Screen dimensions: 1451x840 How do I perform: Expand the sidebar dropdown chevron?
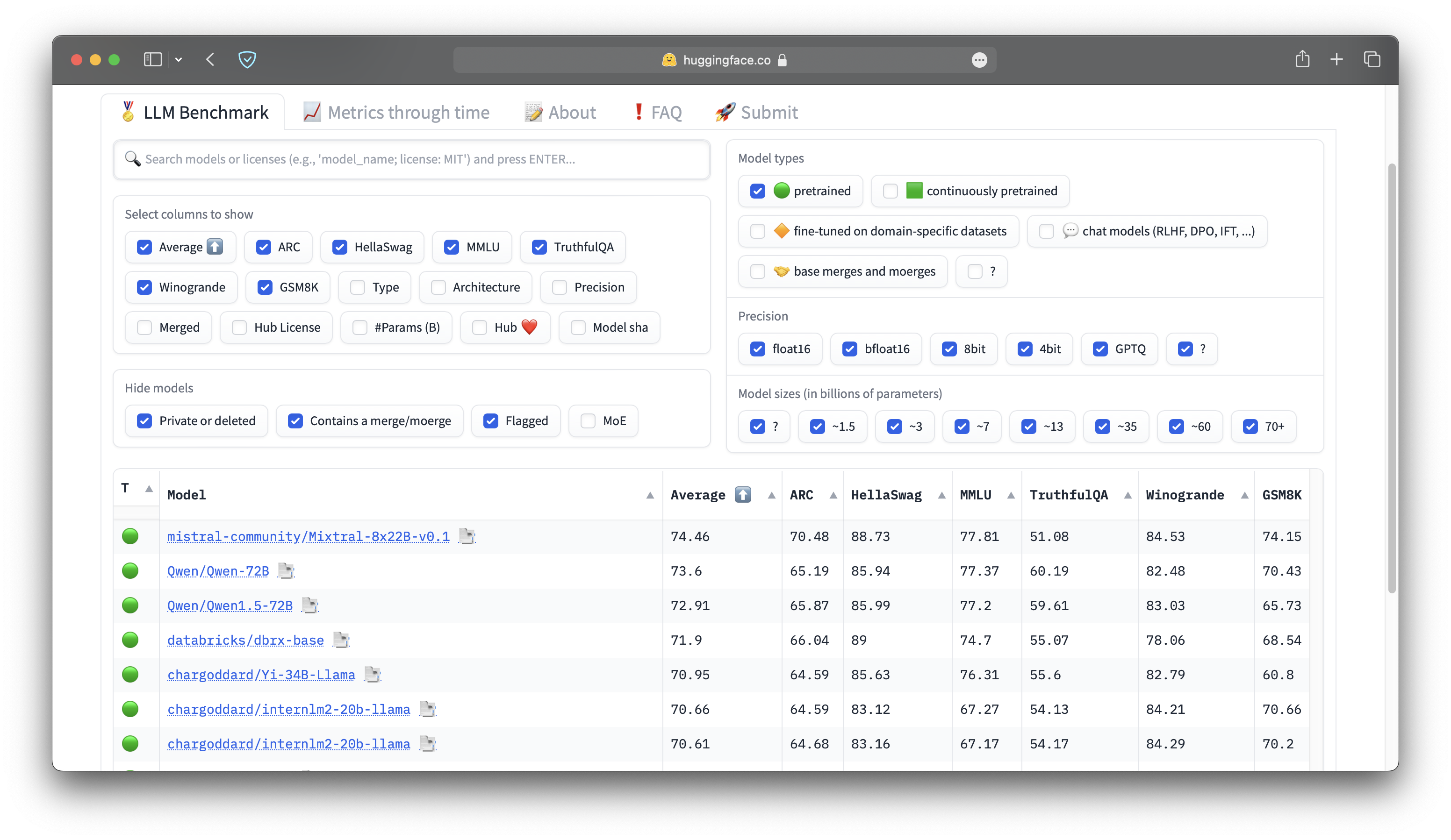(x=179, y=59)
